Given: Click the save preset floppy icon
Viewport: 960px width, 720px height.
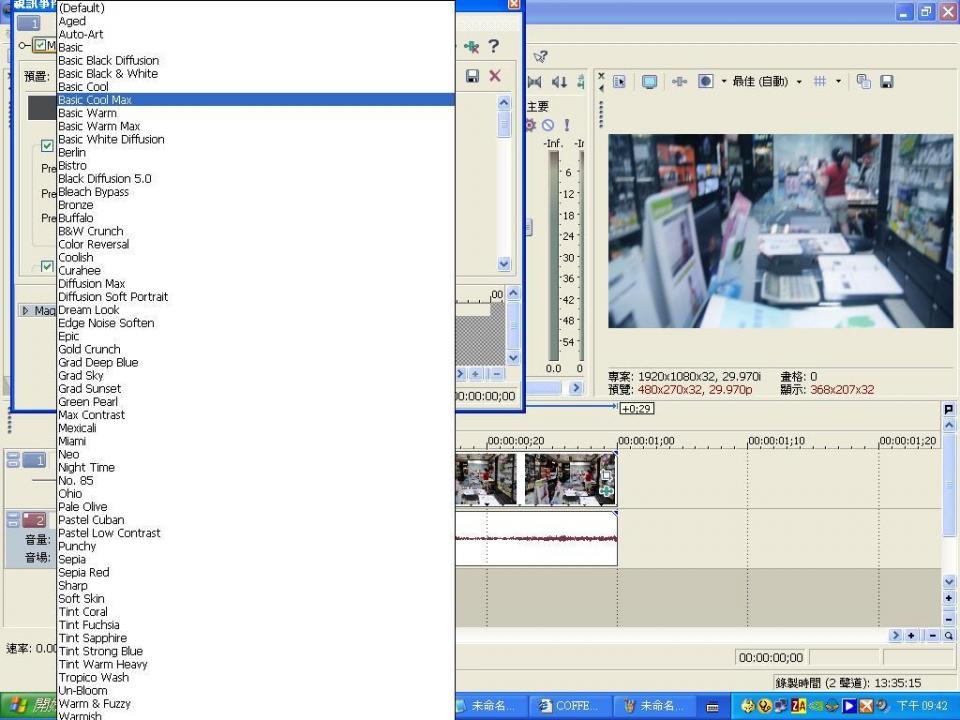Looking at the screenshot, I should pyautogui.click(x=472, y=76).
